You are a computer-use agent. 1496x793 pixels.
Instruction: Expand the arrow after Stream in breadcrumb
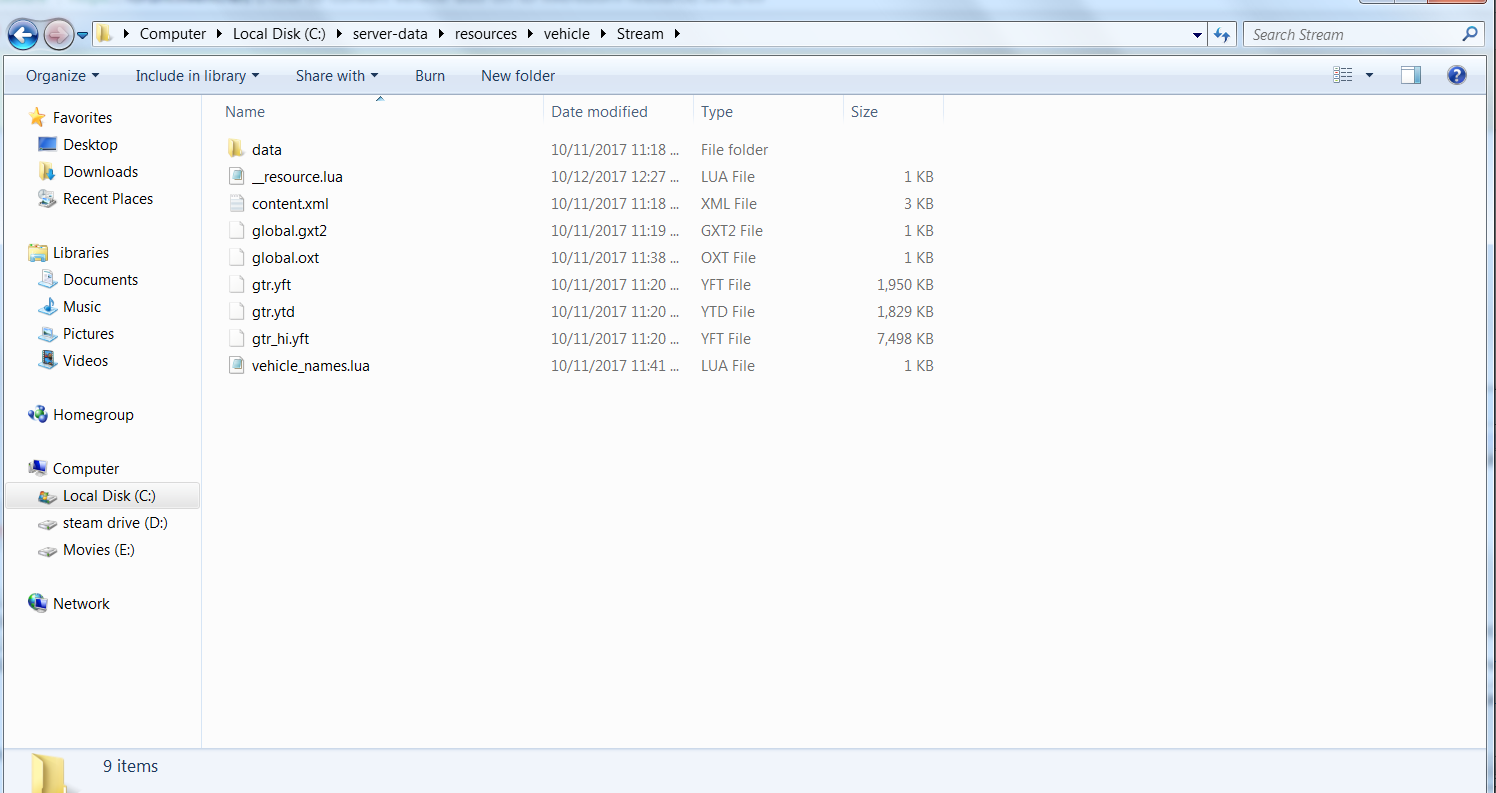(677, 34)
